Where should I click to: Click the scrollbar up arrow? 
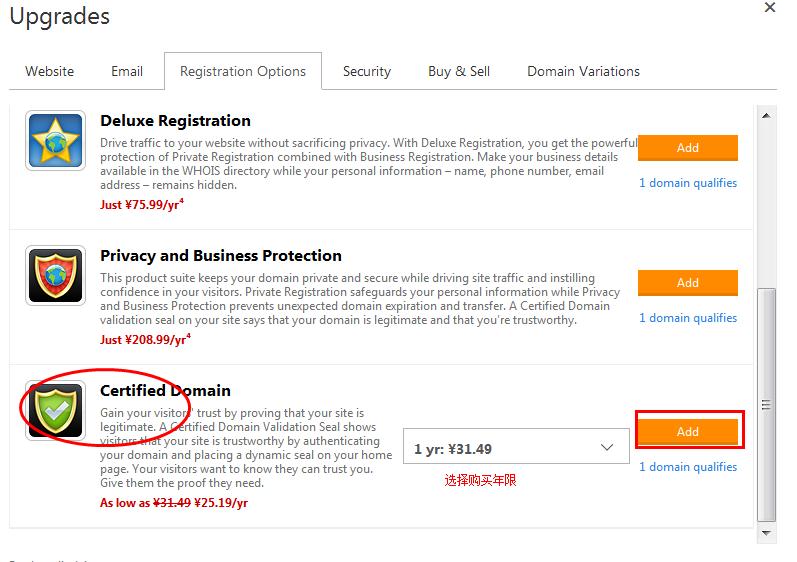pyautogui.click(x=766, y=115)
